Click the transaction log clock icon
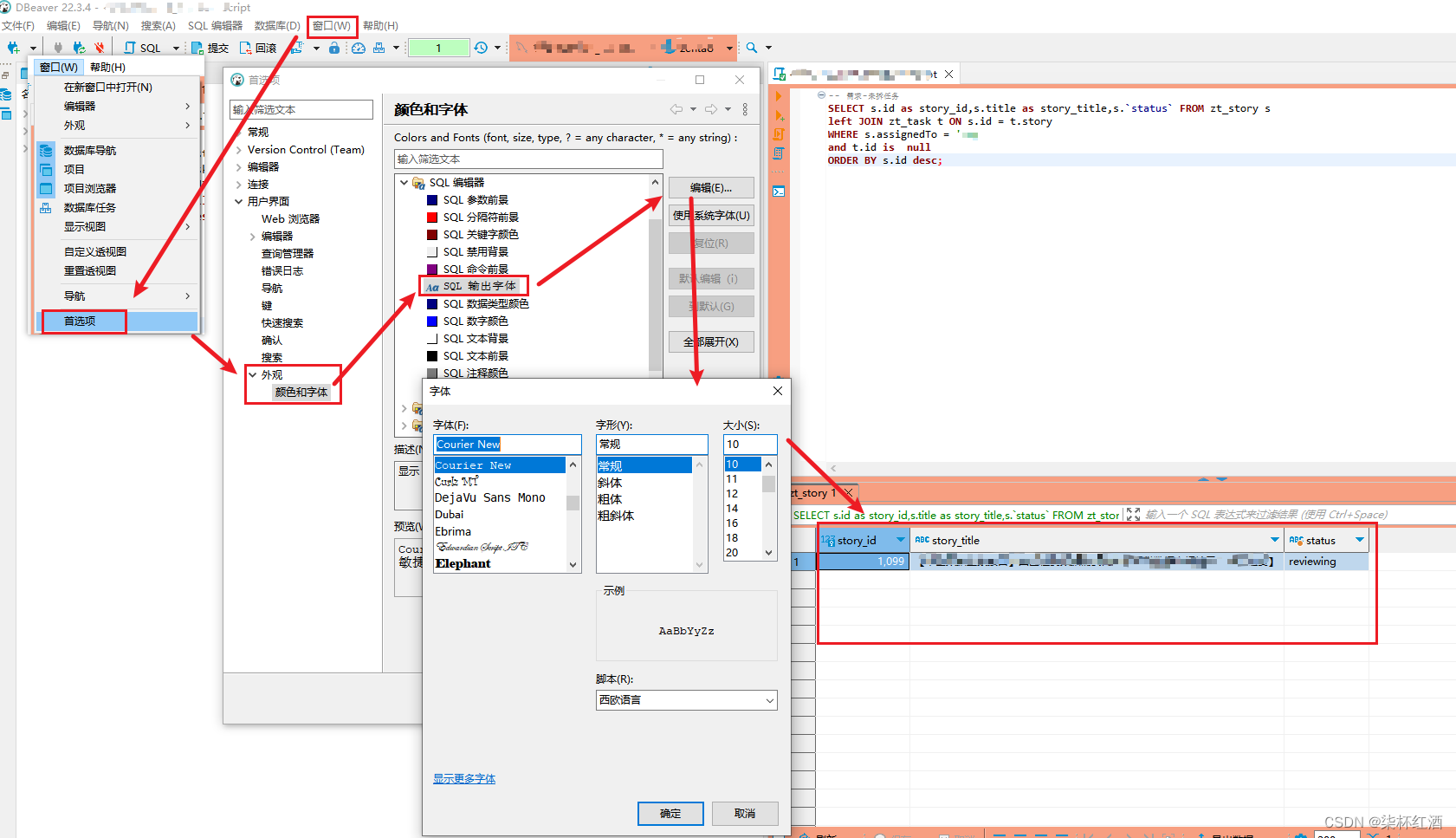 pos(481,48)
